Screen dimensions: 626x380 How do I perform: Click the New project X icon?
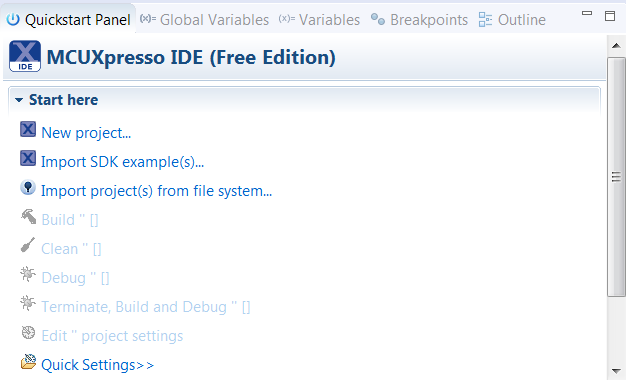tap(28, 130)
